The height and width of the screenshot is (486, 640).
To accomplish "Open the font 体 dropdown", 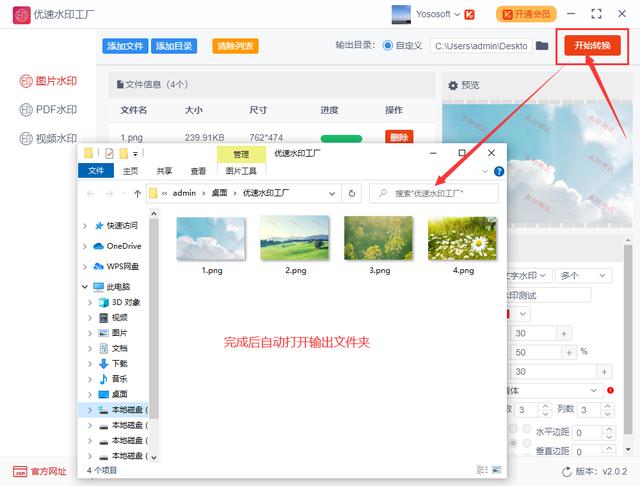I will (555, 391).
